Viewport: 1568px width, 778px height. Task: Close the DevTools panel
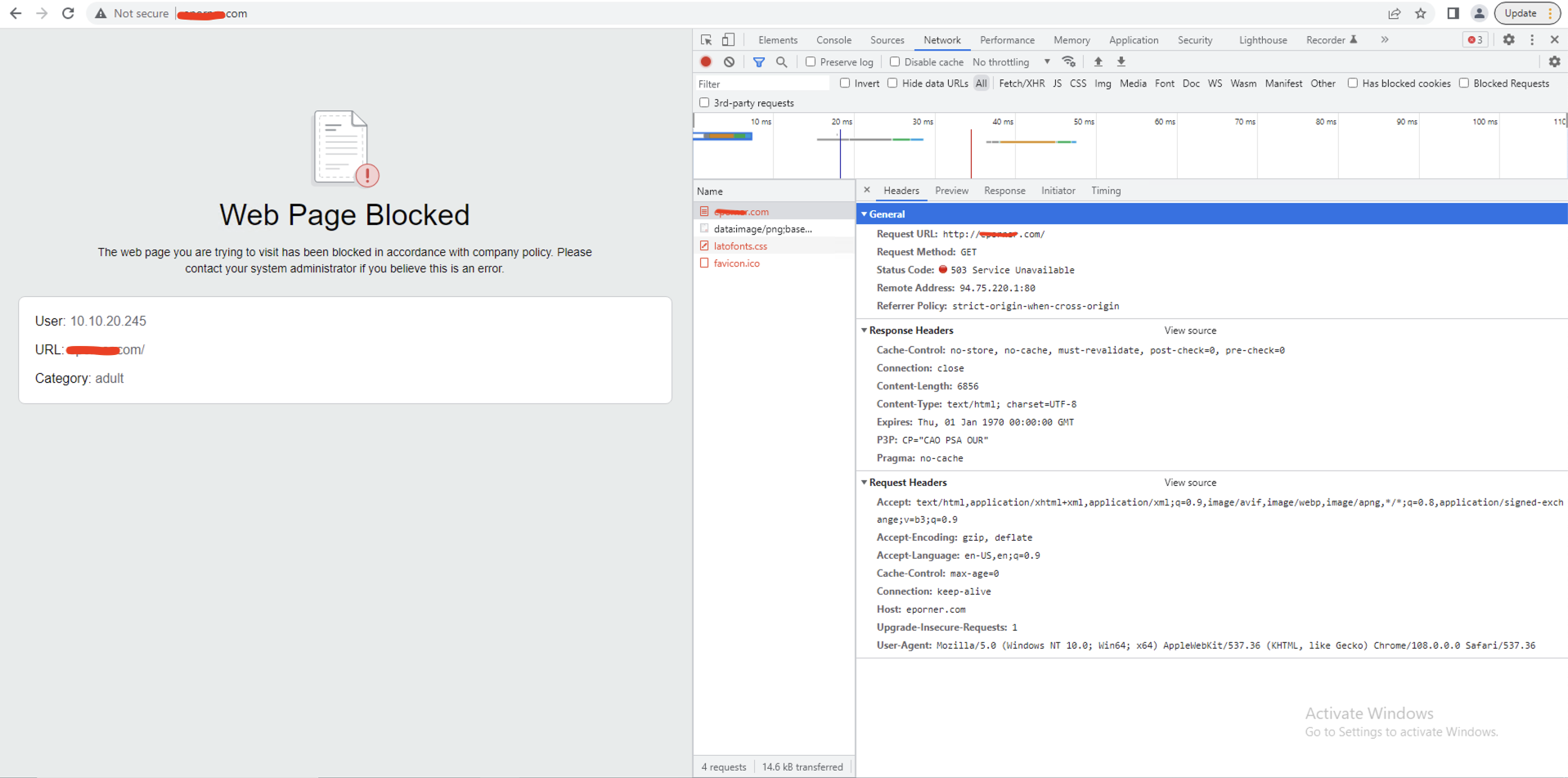coord(1555,39)
